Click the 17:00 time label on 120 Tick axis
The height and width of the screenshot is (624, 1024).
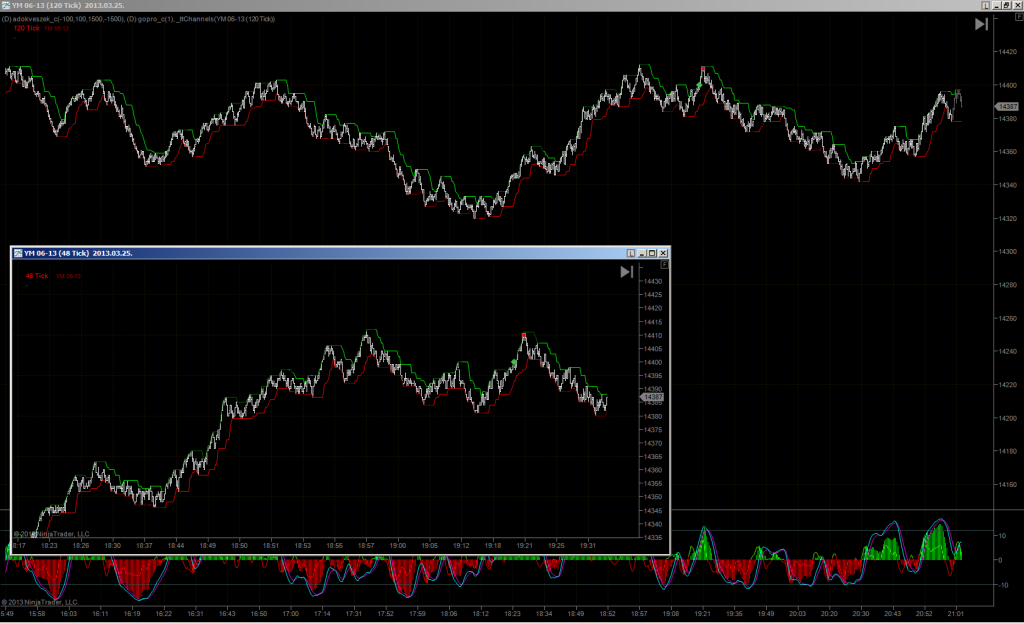(x=291, y=614)
